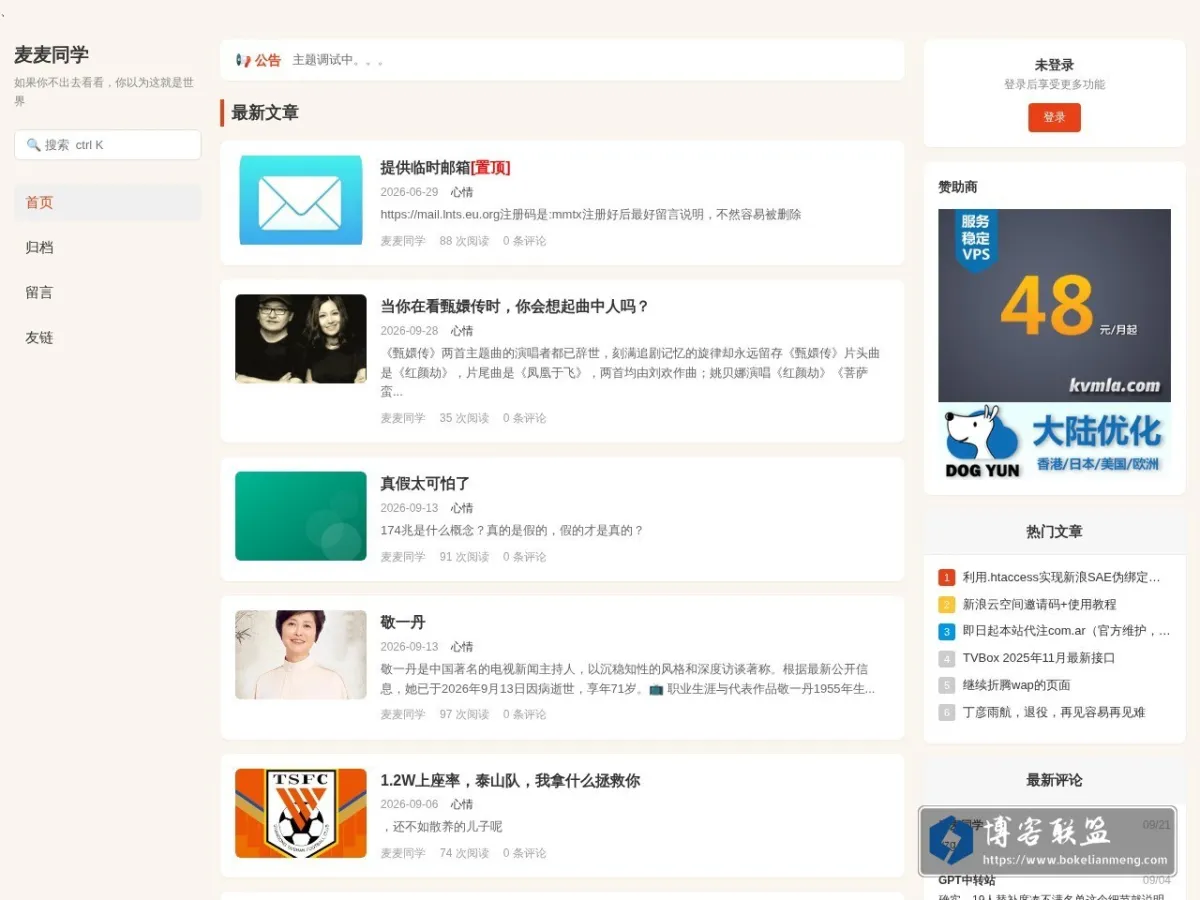
Task: Click the GPT中转站 commenter name
Action: click(966, 880)
